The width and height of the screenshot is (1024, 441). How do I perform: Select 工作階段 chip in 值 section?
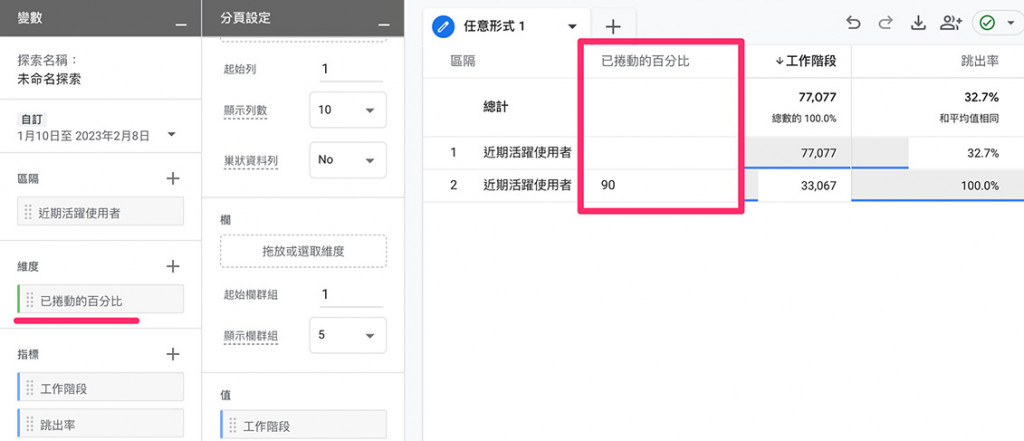tap(304, 426)
